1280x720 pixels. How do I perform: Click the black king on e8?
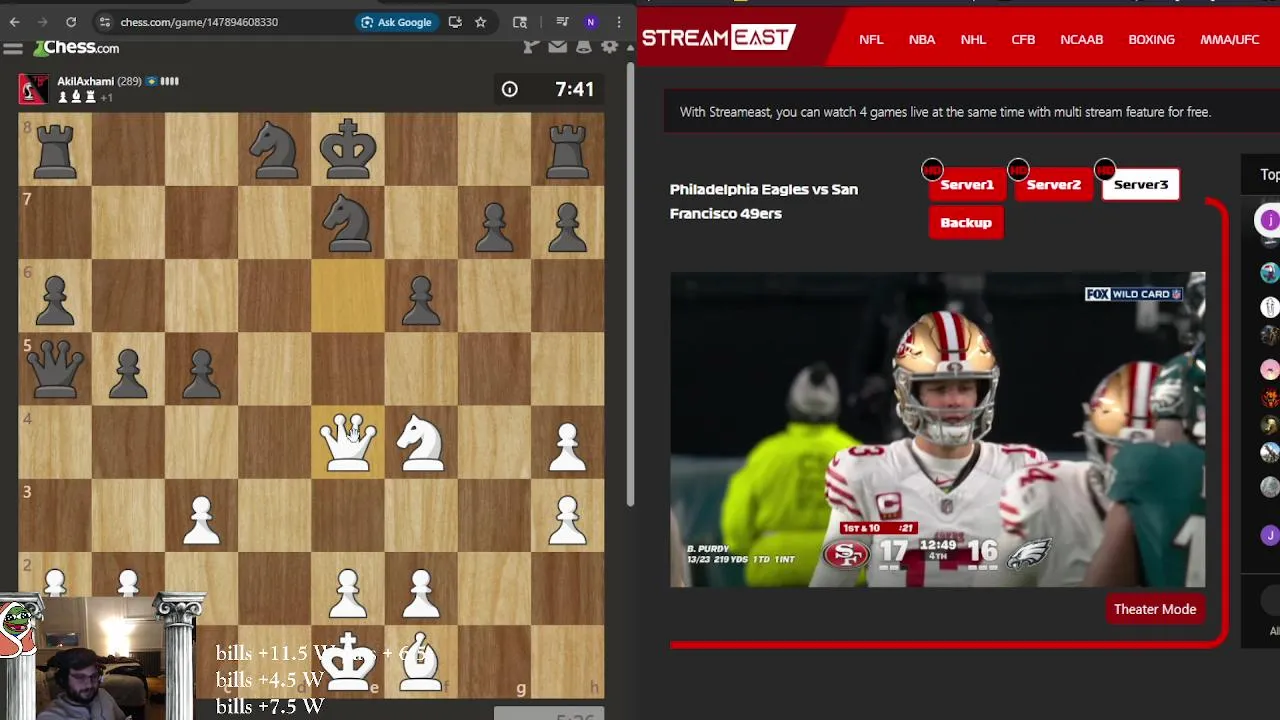pos(348,149)
